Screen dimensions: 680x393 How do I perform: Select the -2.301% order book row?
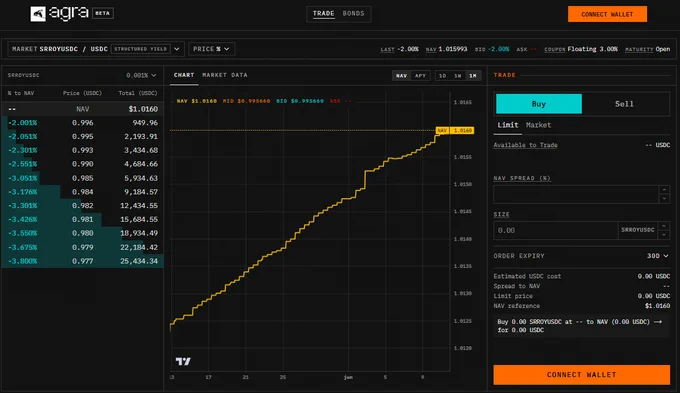point(82,150)
